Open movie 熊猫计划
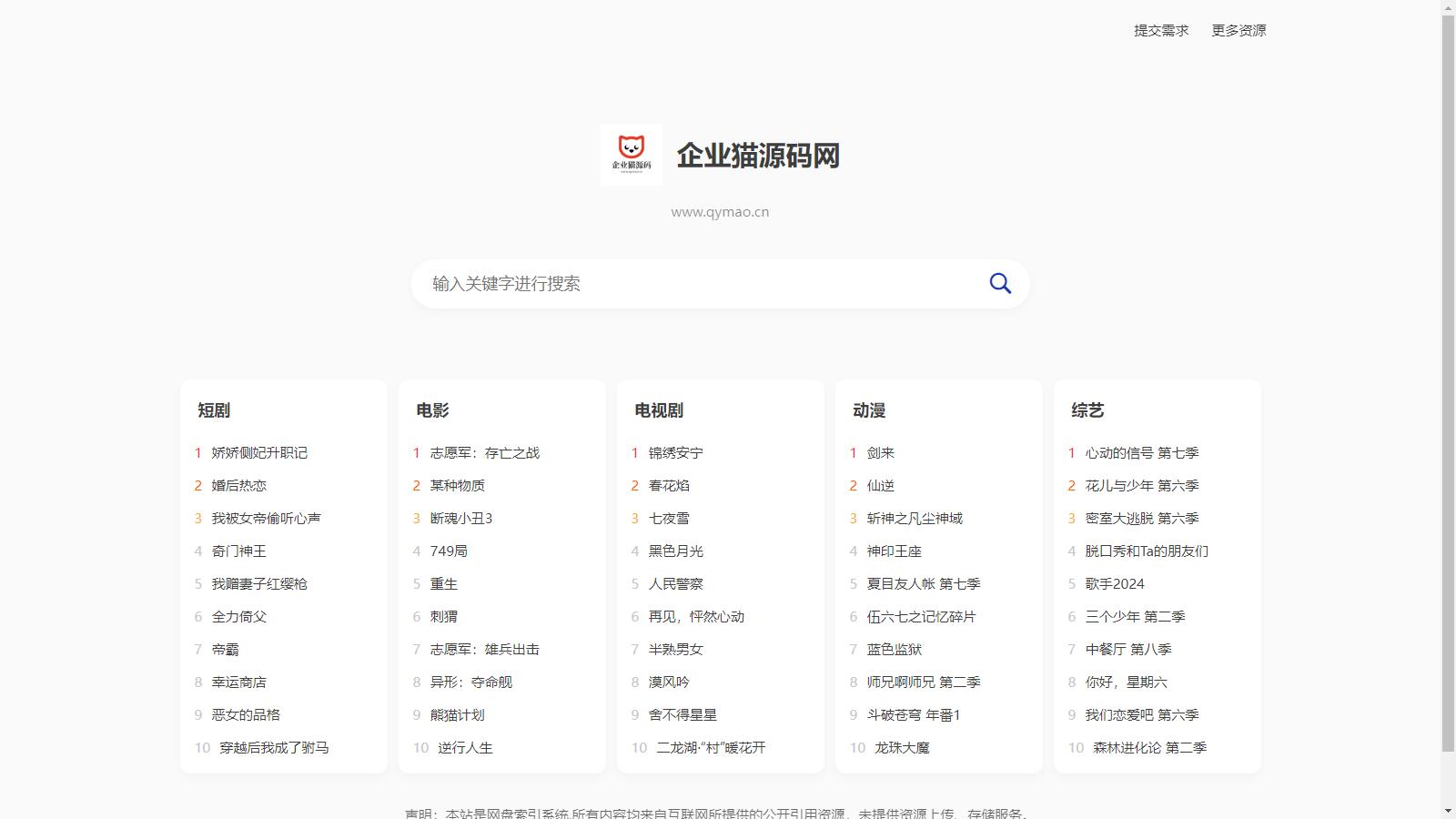Viewport: 1456px width, 819px height. 457,715
